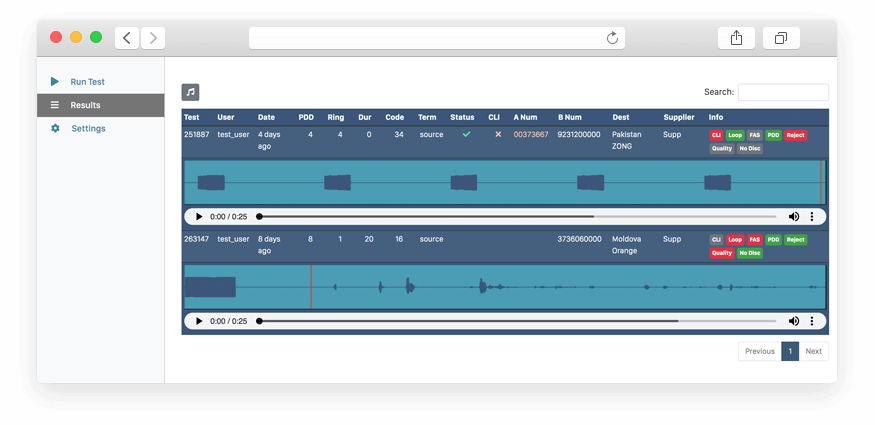Screen dimensions: 875x425
Task: Open the Run Test page
Action: pos(87,82)
